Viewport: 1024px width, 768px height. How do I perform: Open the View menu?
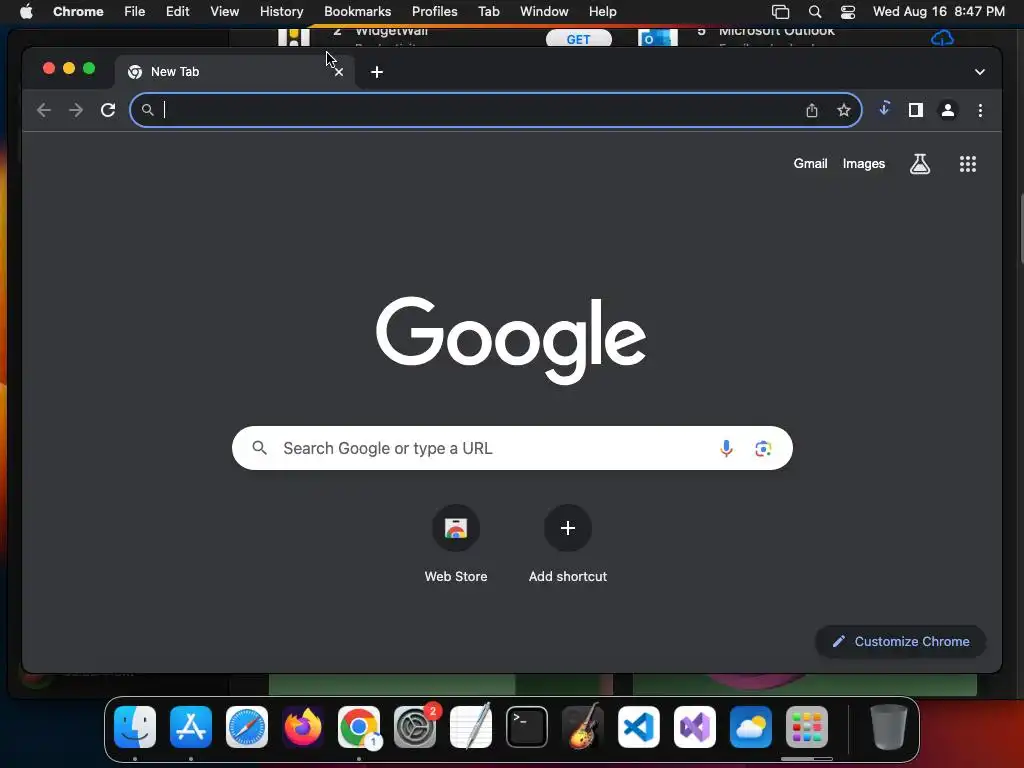click(224, 12)
